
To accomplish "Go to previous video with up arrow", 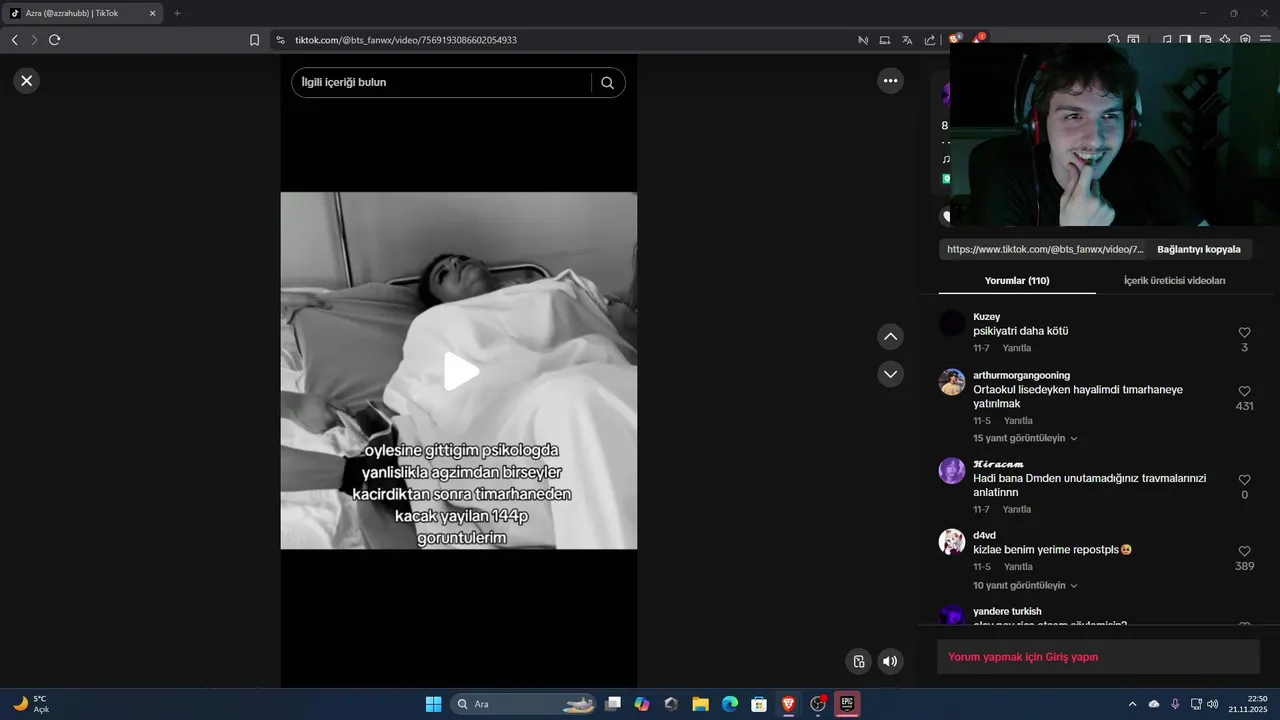I will coord(890,337).
